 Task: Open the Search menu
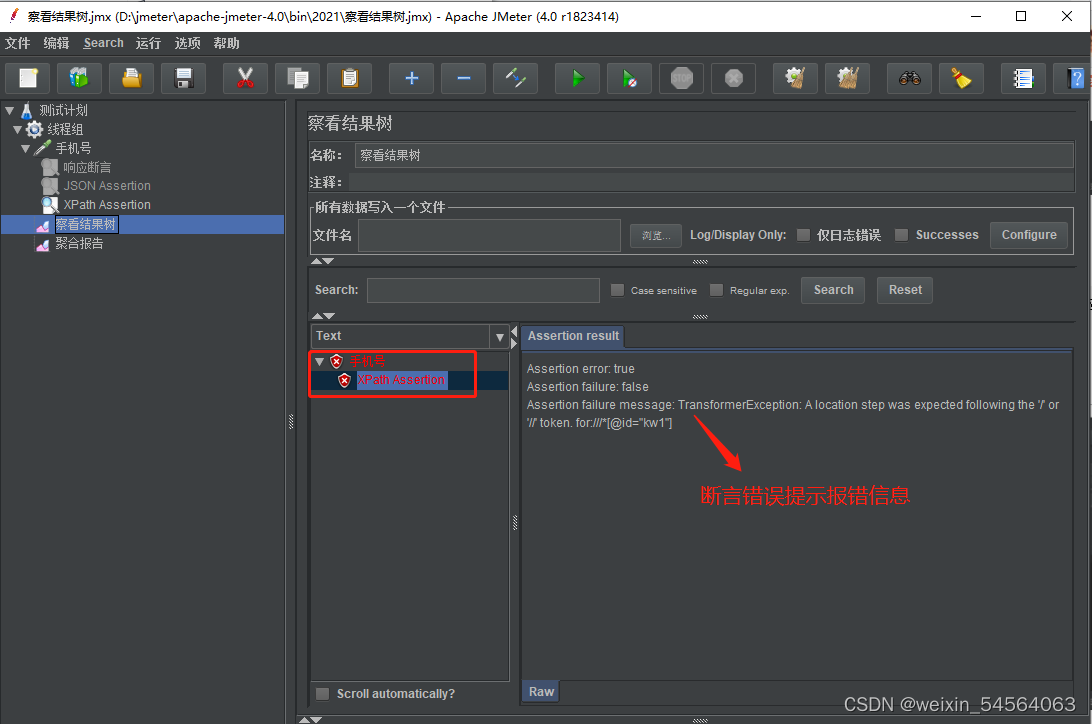[104, 43]
